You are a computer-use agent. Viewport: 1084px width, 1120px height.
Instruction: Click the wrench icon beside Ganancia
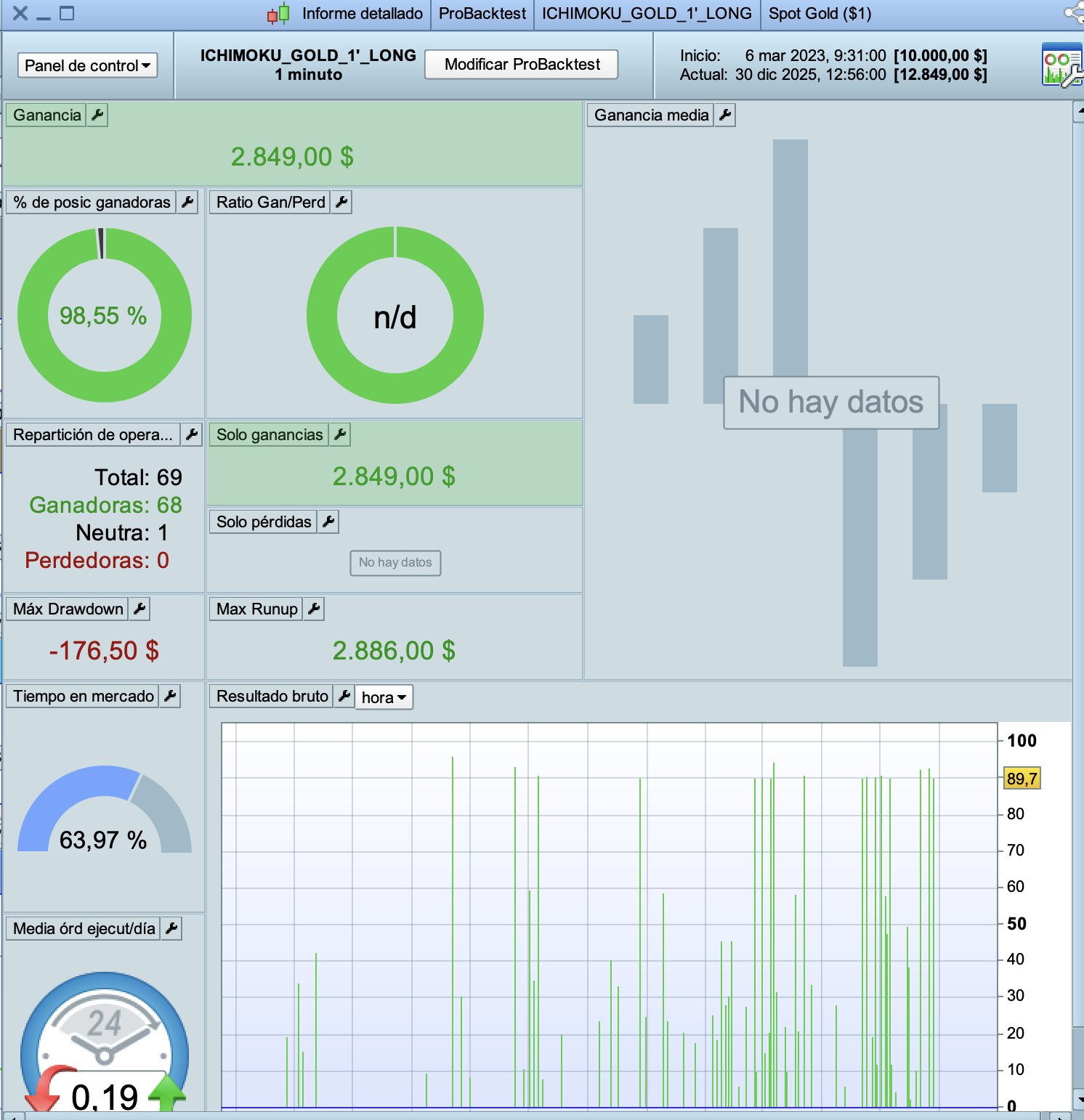pos(97,115)
